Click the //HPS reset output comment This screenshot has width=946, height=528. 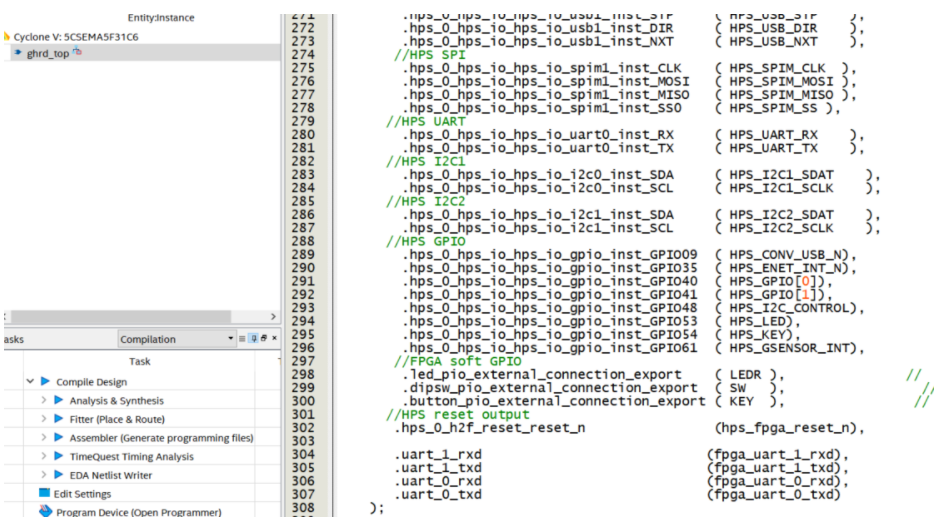457,415
